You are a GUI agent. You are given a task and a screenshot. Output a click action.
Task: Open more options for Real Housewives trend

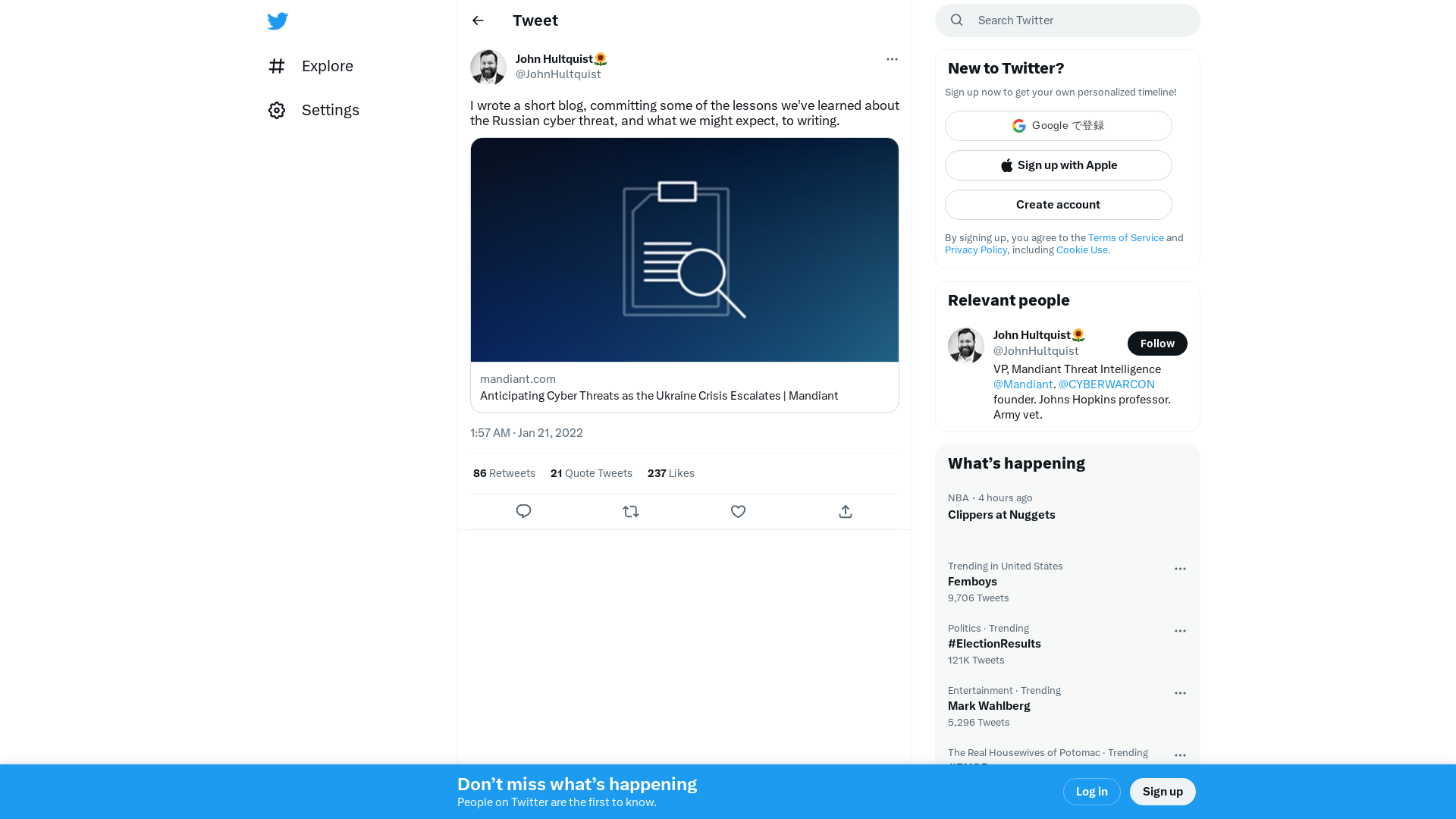(x=1180, y=755)
